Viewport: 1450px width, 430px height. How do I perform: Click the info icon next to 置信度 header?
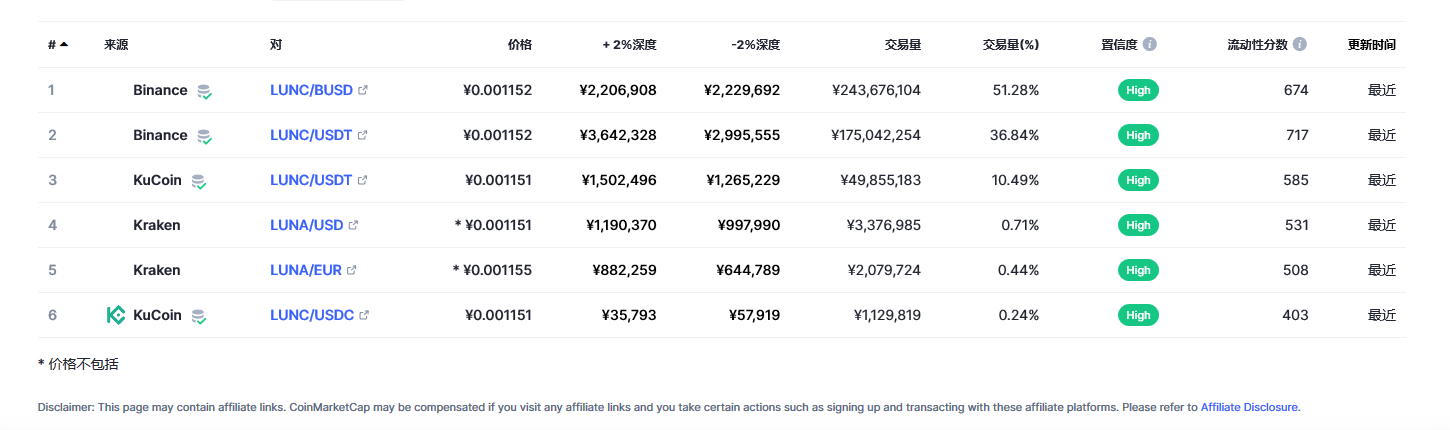[x=1150, y=44]
